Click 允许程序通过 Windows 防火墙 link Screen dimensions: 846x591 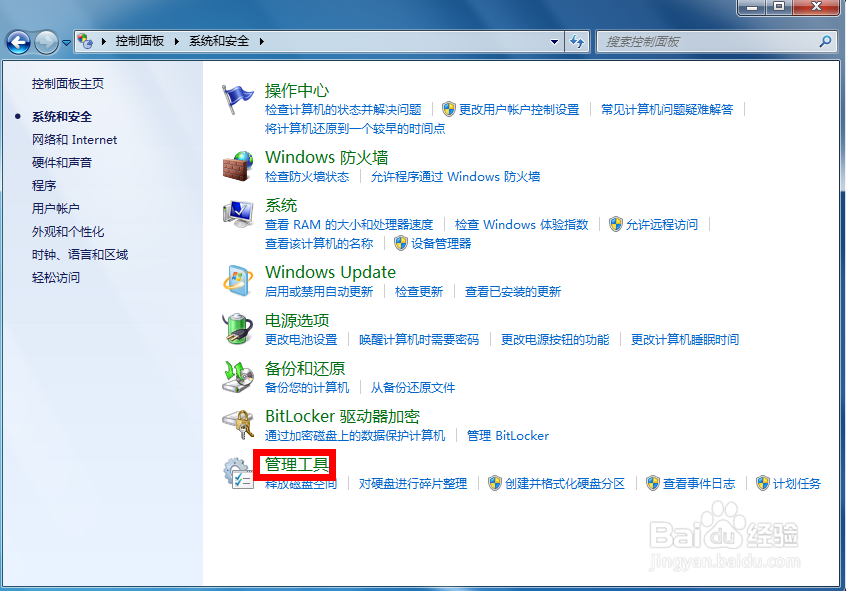455,176
